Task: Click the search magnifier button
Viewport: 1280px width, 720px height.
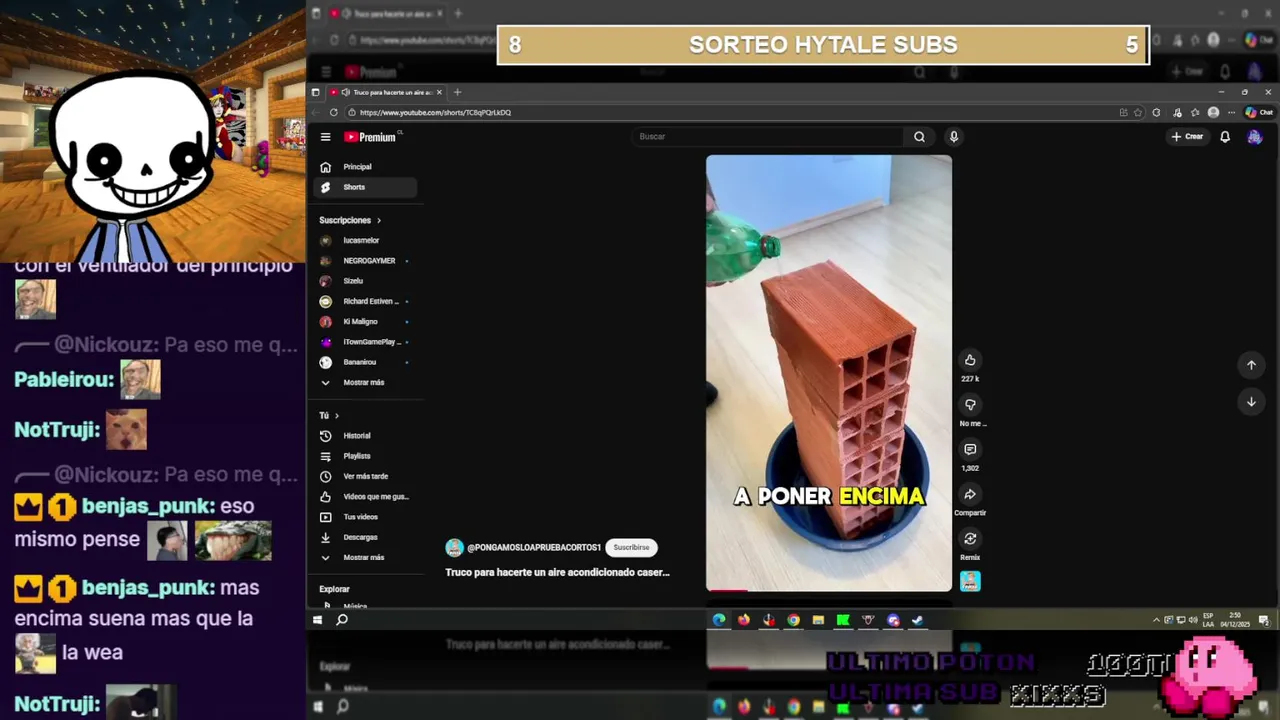Action: tap(919, 137)
